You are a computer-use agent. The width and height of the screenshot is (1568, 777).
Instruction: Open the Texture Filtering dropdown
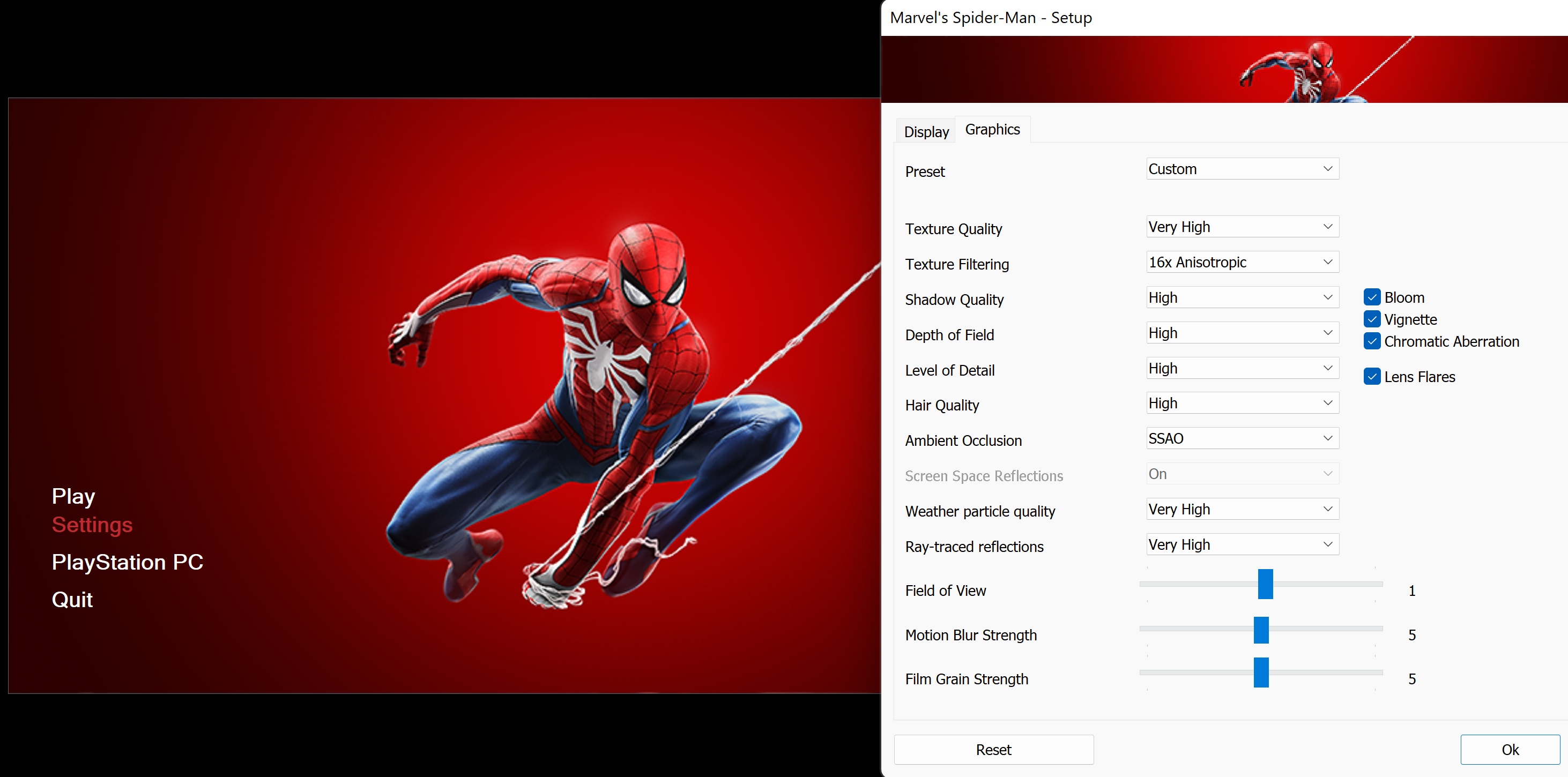(1240, 263)
